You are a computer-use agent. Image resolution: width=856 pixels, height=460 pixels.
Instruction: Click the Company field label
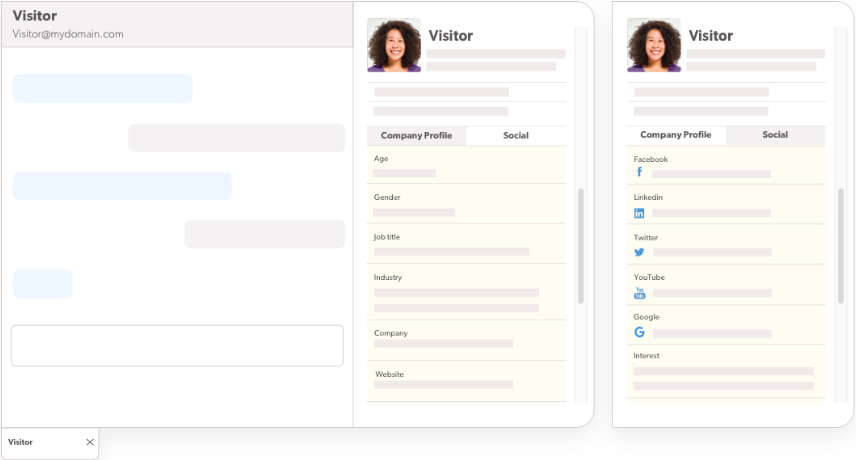click(x=391, y=333)
